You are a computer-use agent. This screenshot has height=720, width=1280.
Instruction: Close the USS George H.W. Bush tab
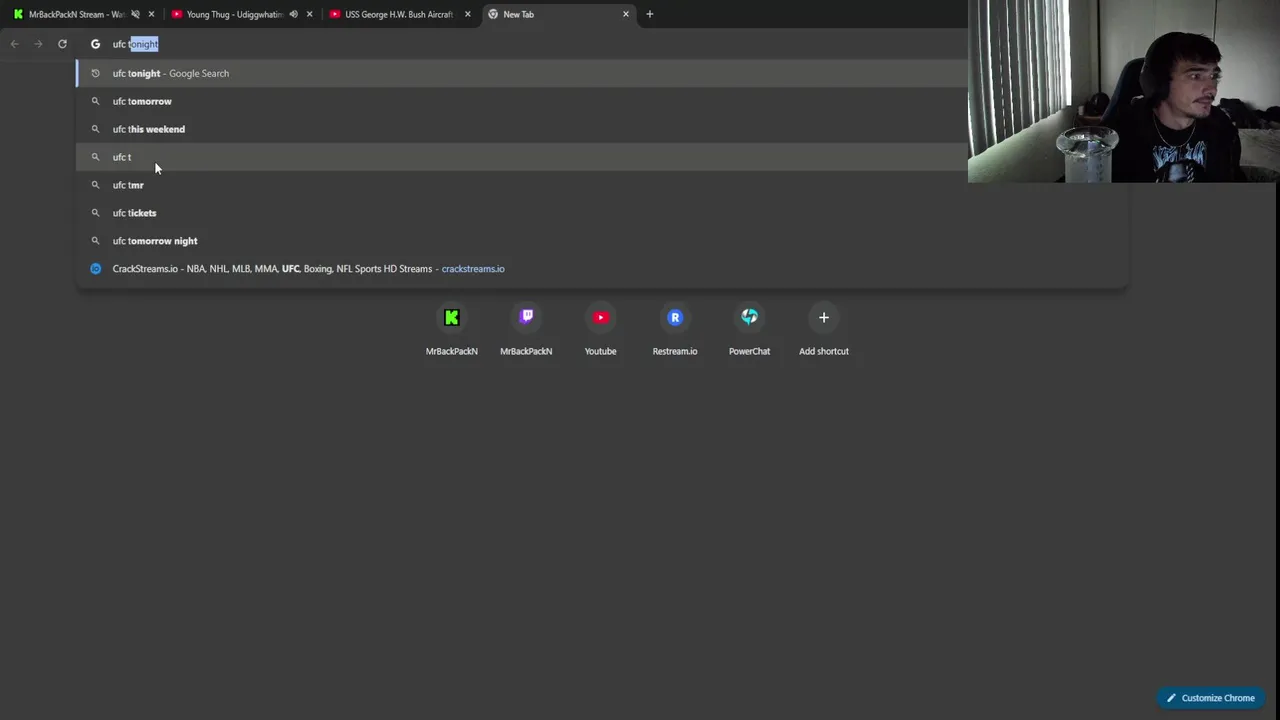pos(467,14)
